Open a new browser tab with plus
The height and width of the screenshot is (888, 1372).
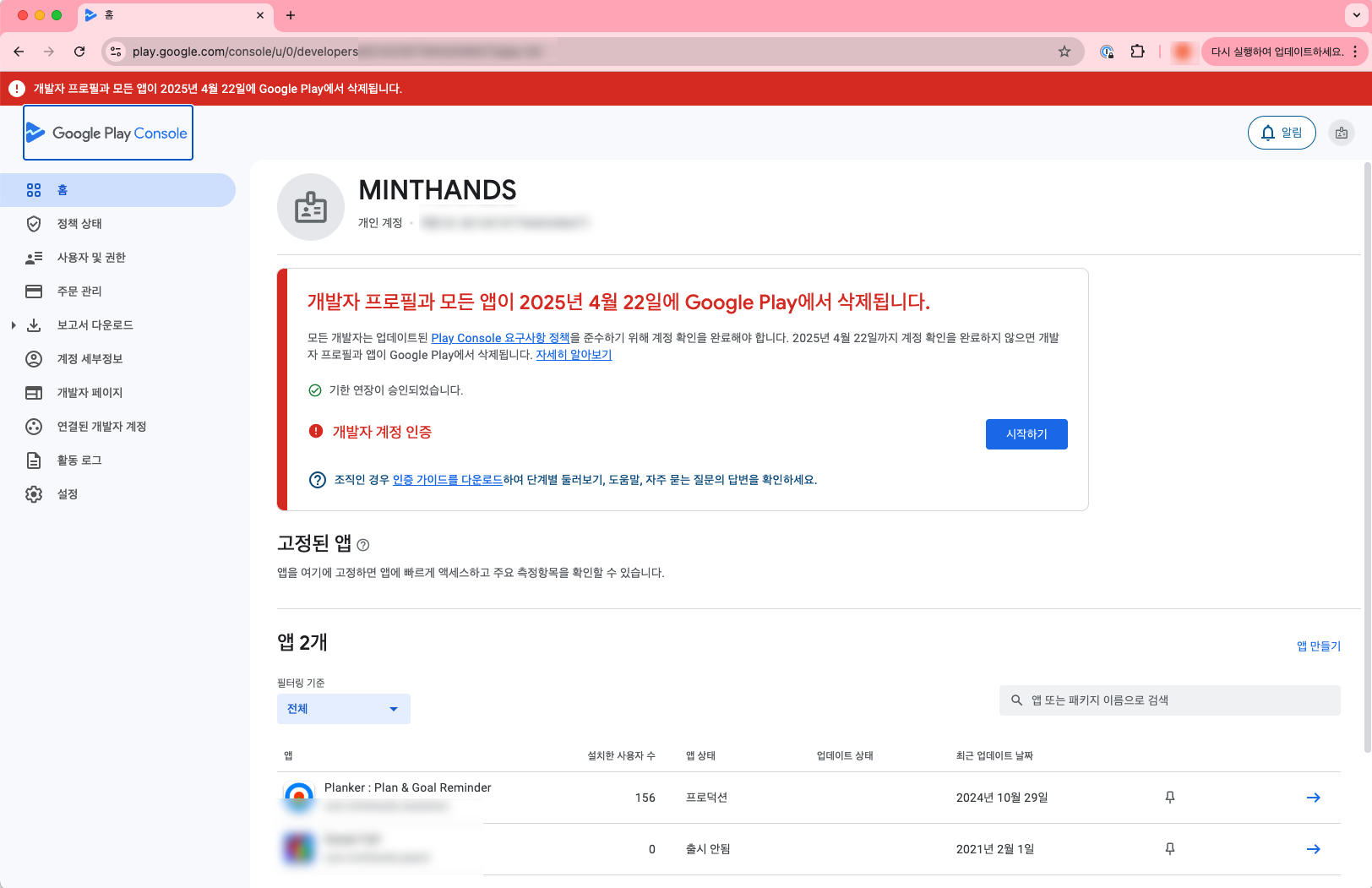[291, 15]
